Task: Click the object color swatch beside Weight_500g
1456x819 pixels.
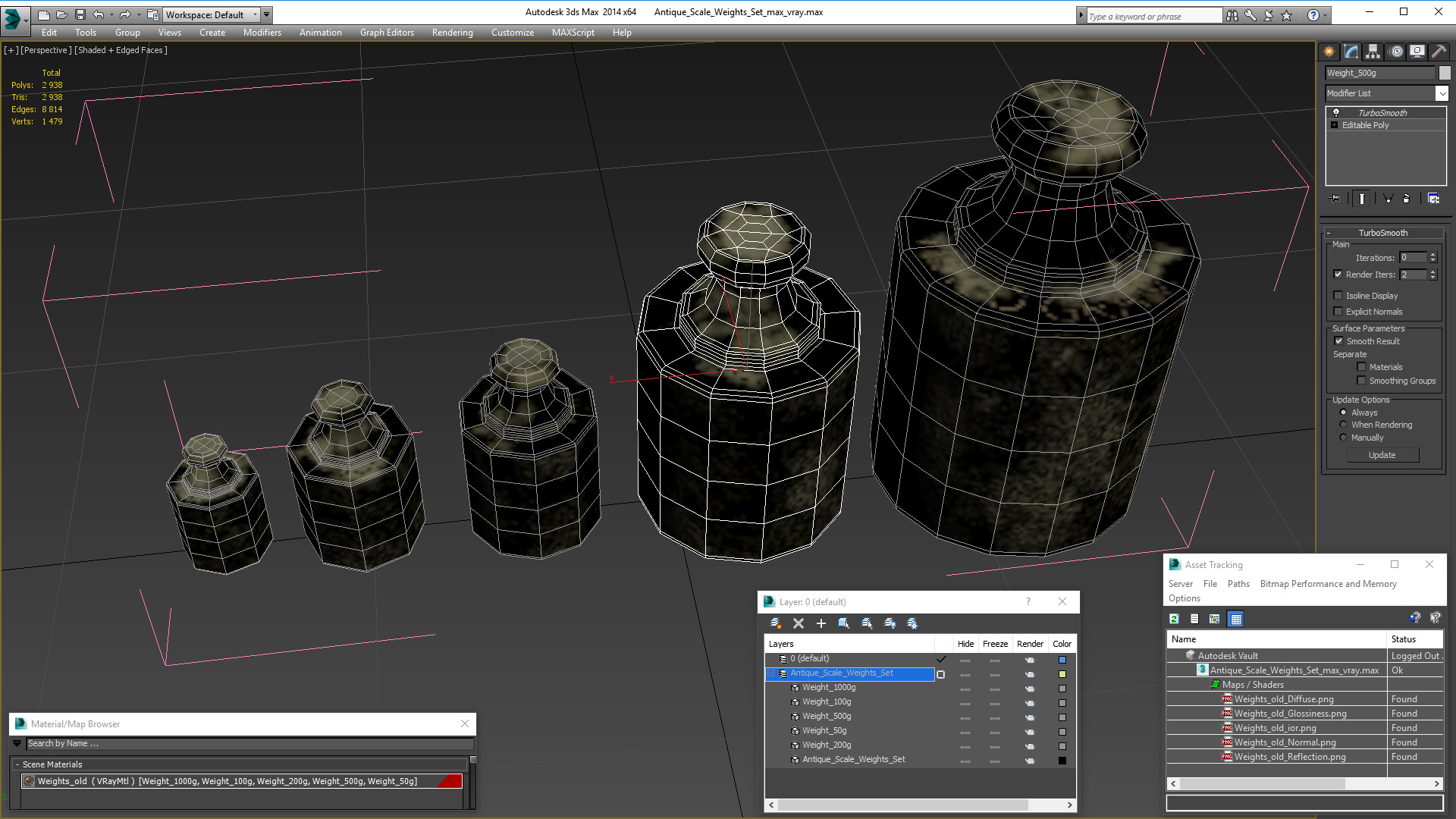Action: click(x=1445, y=73)
